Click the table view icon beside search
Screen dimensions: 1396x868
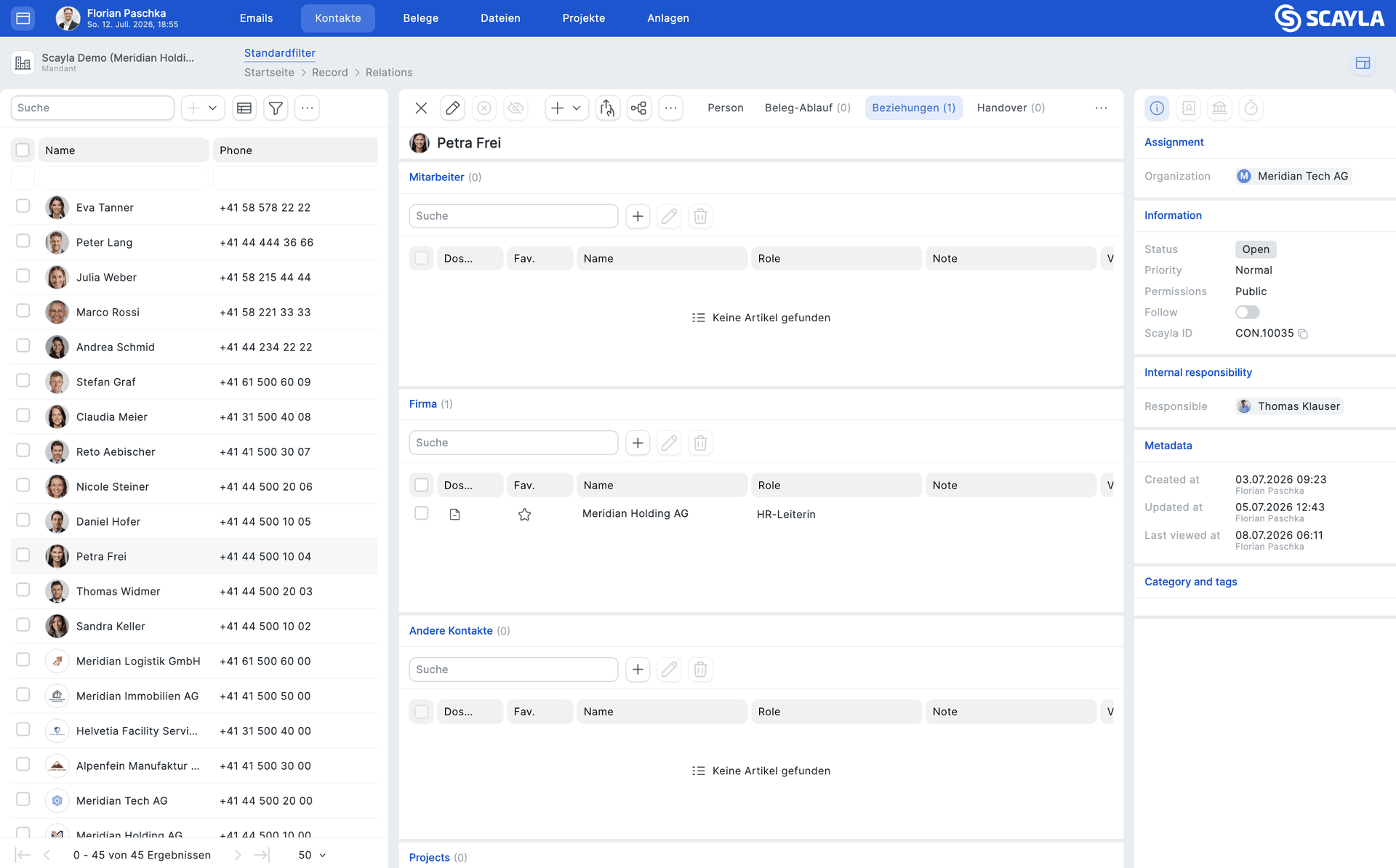coord(244,108)
